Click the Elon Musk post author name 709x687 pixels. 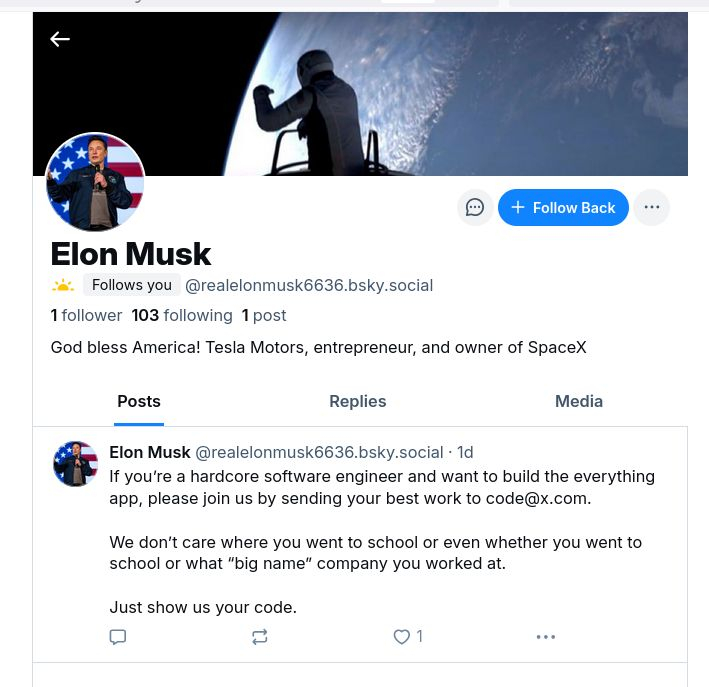tap(149, 452)
